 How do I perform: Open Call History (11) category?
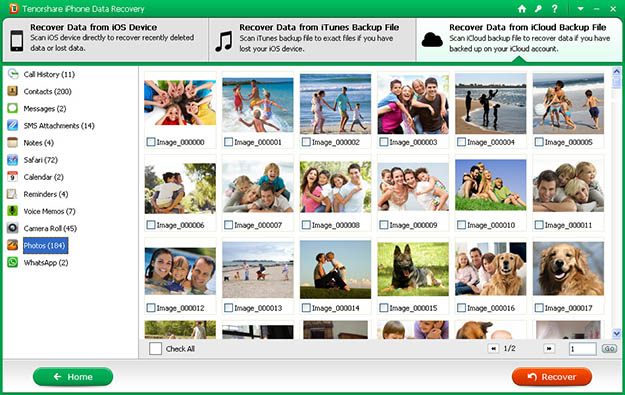click(x=49, y=74)
